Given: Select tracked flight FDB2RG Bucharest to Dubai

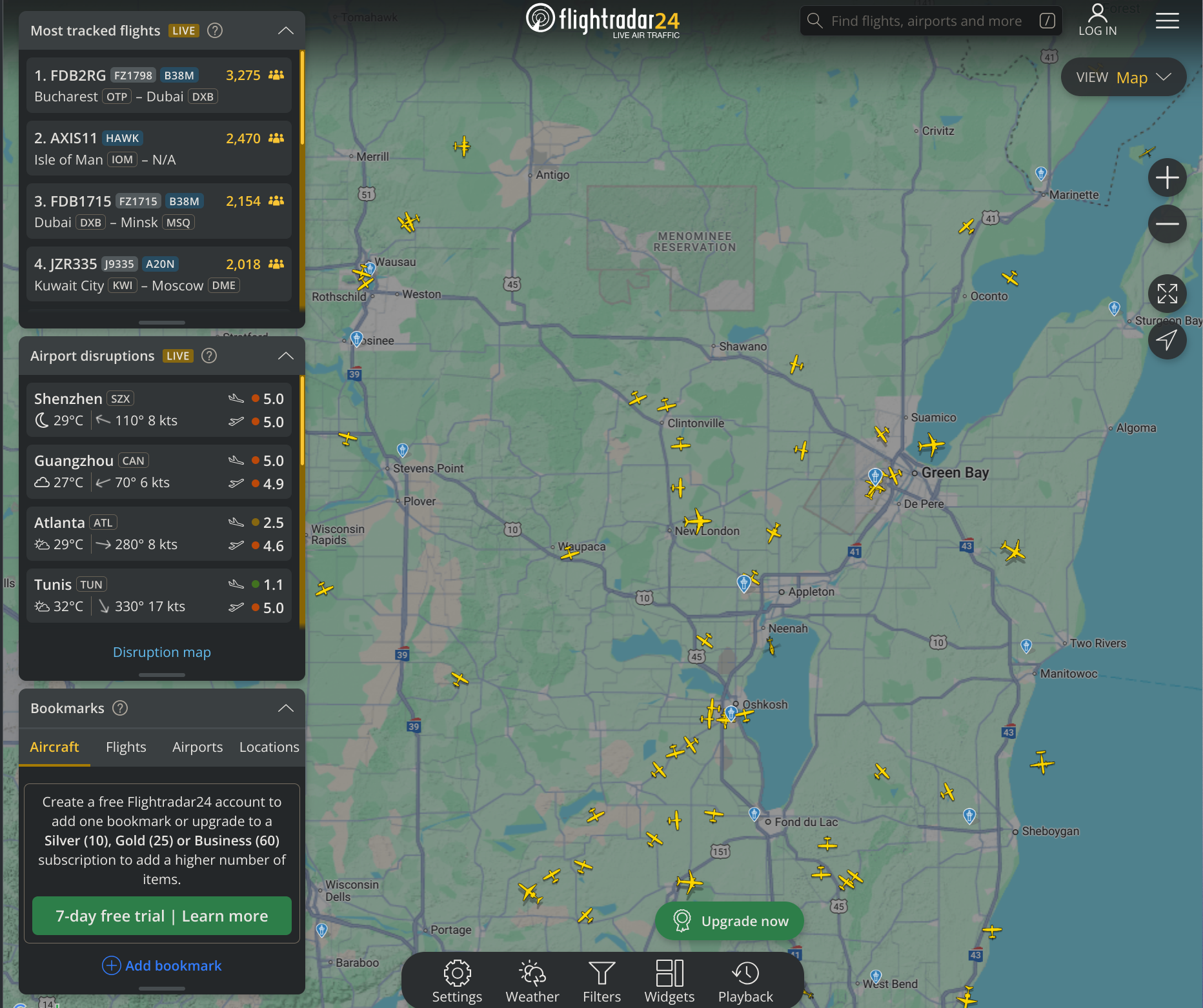Looking at the screenshot, I should point(159,85).
